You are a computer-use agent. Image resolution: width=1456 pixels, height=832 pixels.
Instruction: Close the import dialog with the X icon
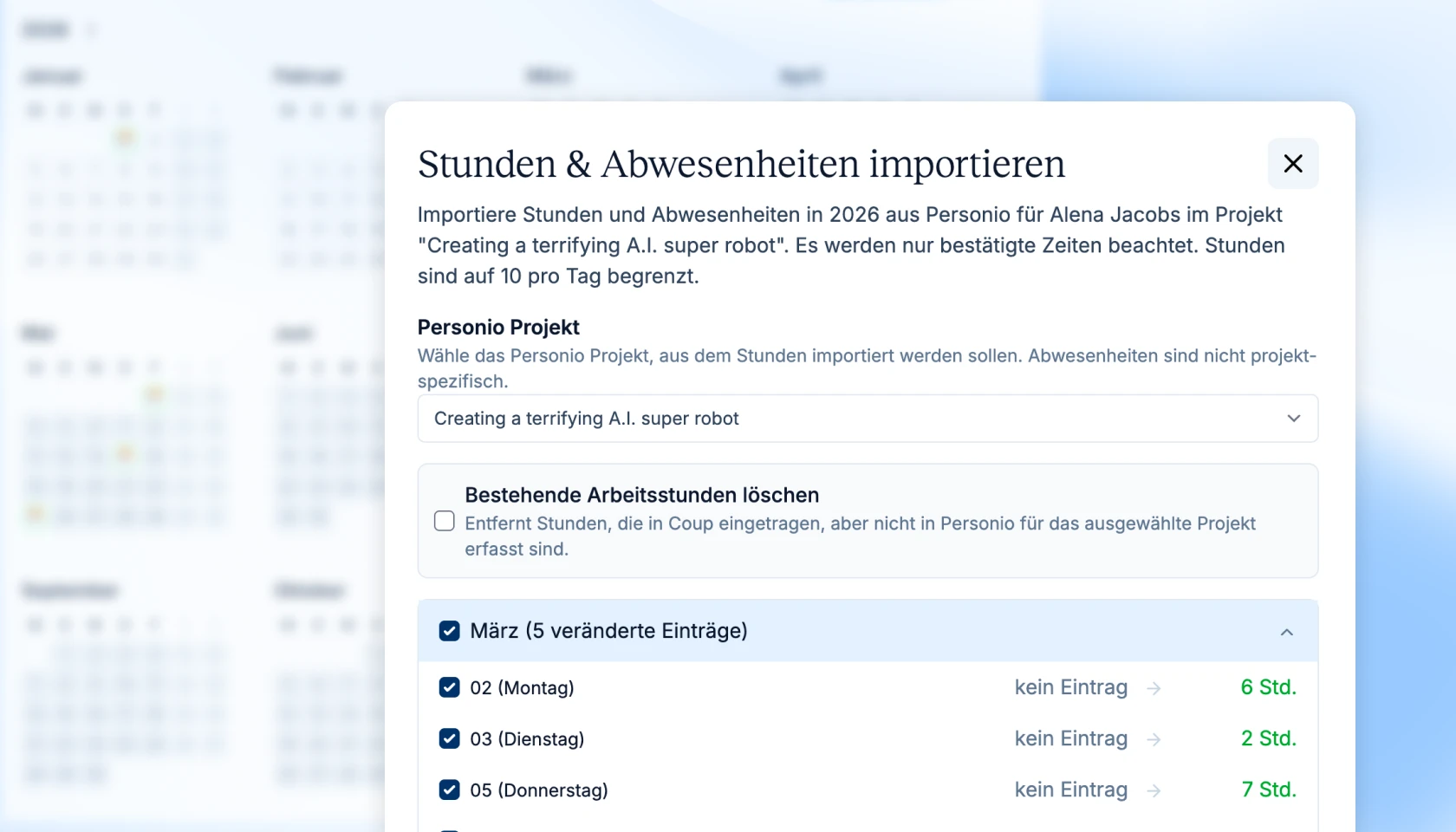point(1292,164)
